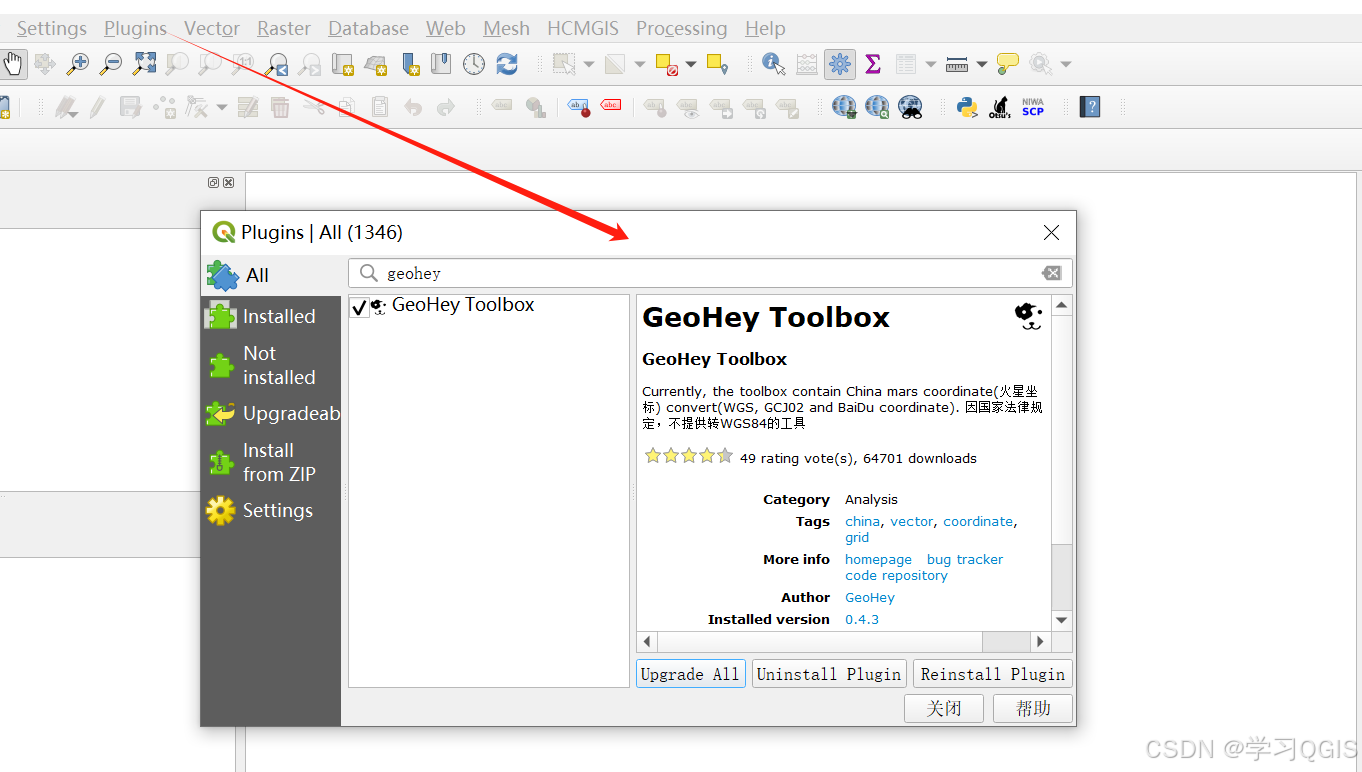Screen dimensions: 1362x772
Task: Click the Zoom Full extent icon
Action: (144, 64)
